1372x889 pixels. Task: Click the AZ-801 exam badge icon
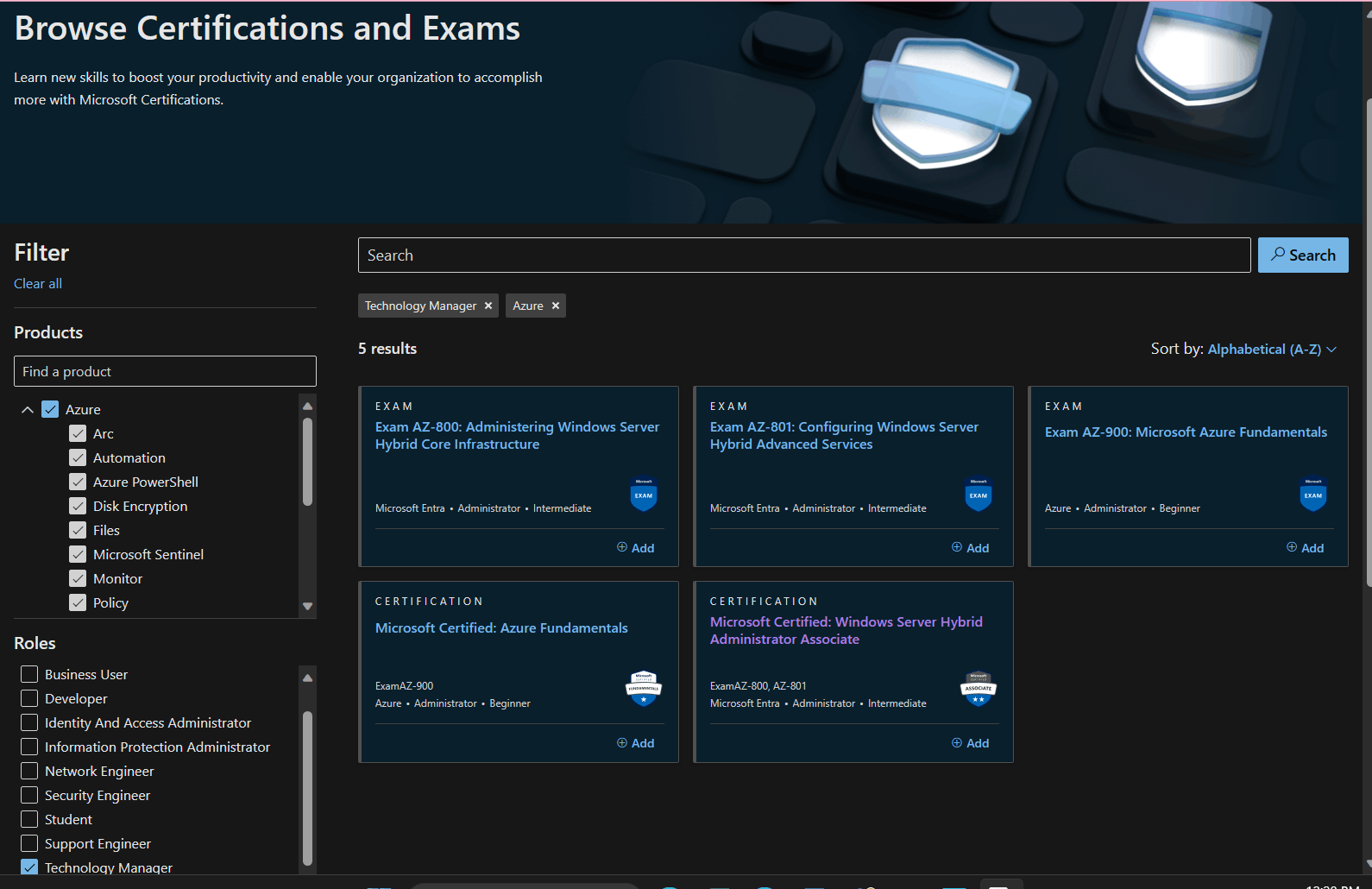tap(979, 495)
